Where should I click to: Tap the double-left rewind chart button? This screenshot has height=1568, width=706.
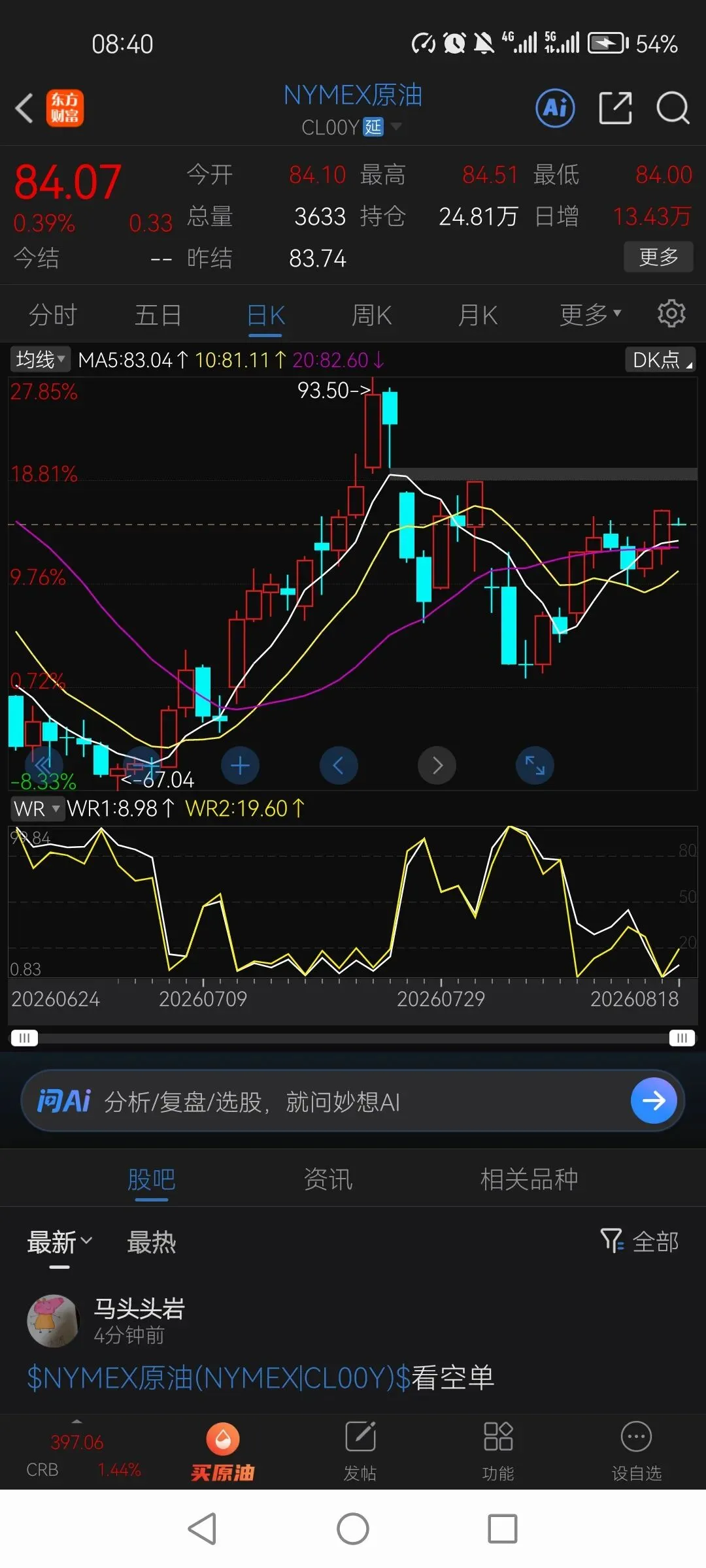44,765
